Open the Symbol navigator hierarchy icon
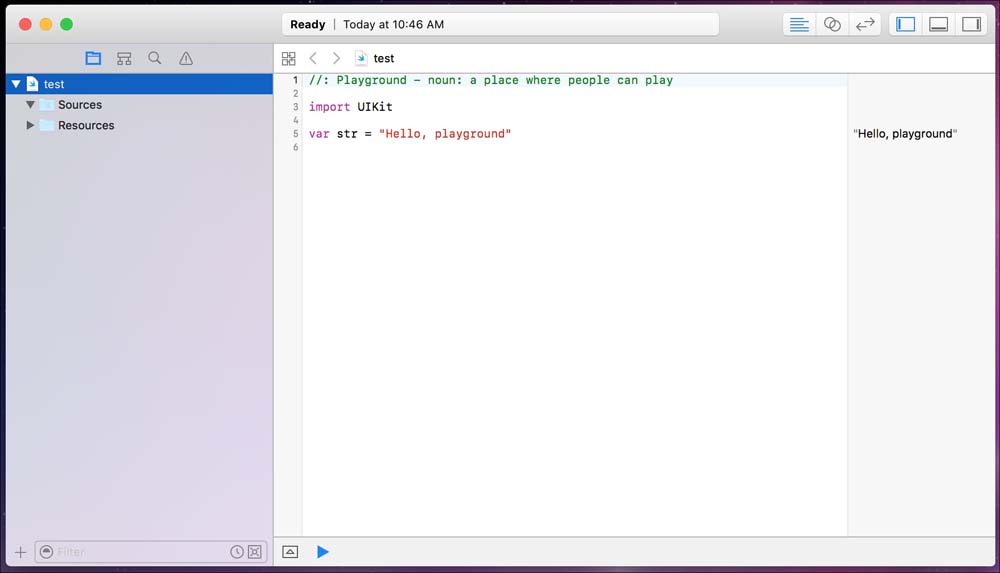The image size is (1000, 573). point(124,59)
